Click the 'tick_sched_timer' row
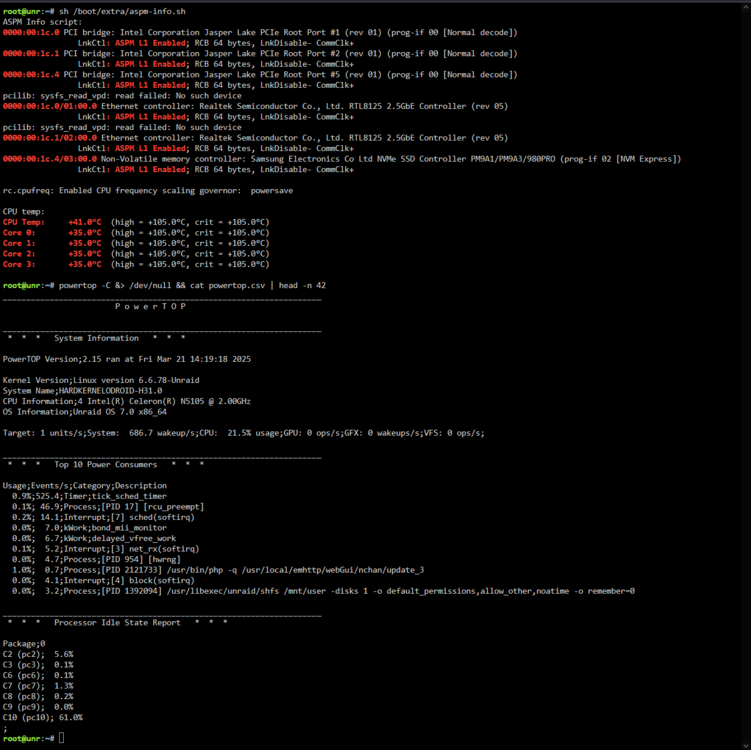 tap(89, 496)
